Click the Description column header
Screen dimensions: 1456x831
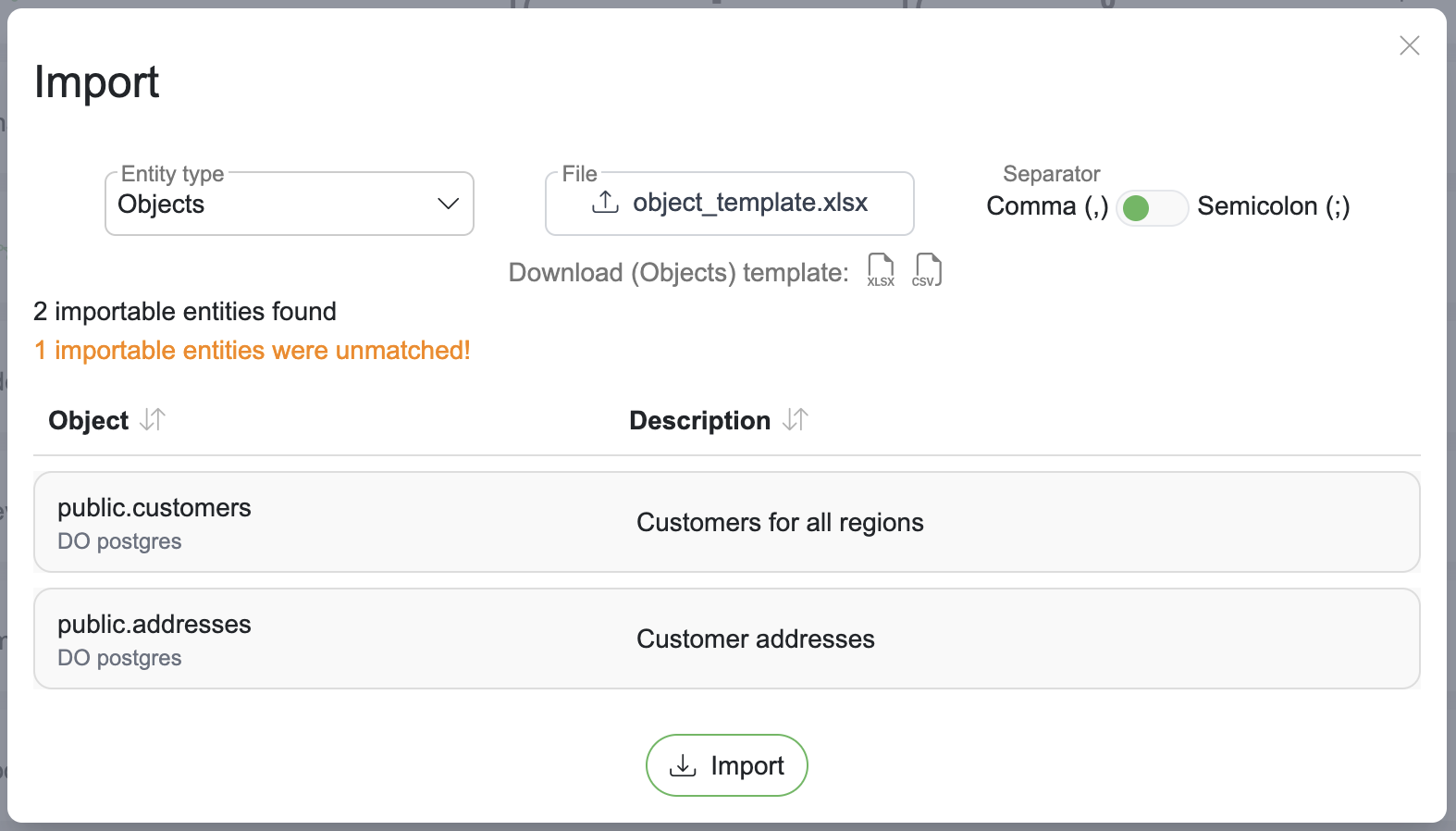point(699,421)
